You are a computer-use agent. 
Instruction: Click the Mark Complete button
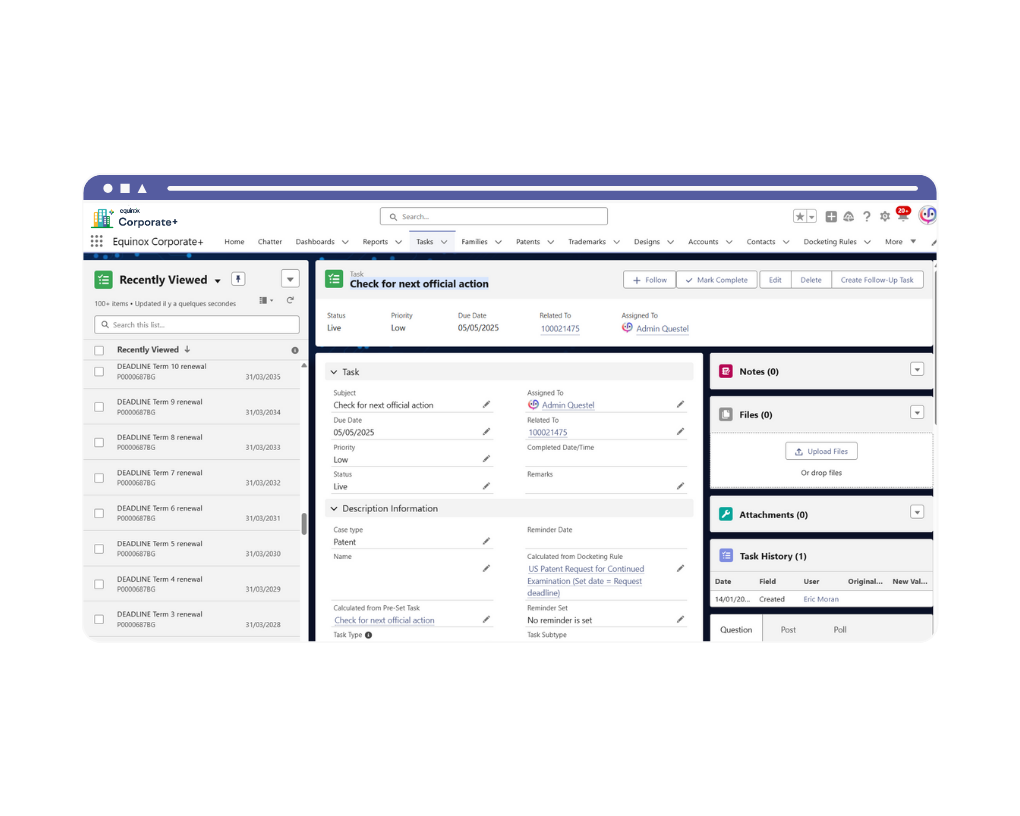click(x=716, y=280)
